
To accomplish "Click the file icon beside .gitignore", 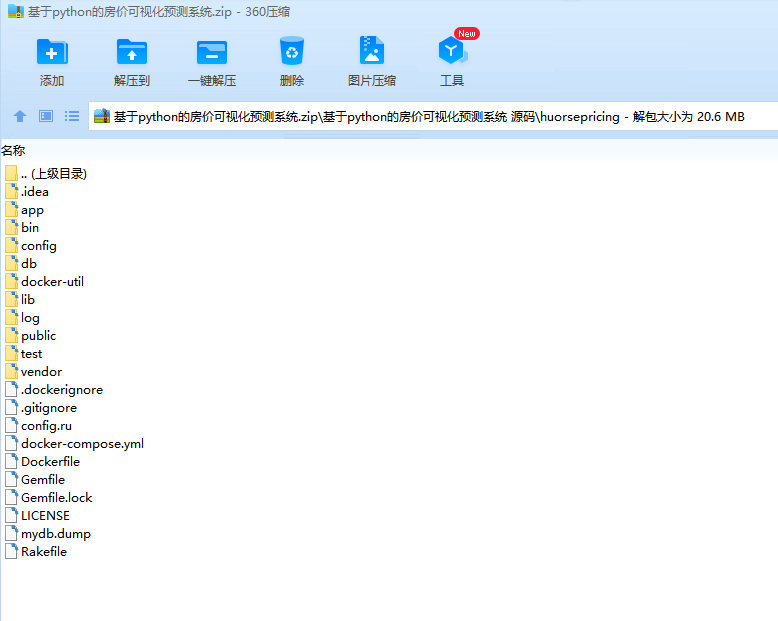I will (12, 407).
